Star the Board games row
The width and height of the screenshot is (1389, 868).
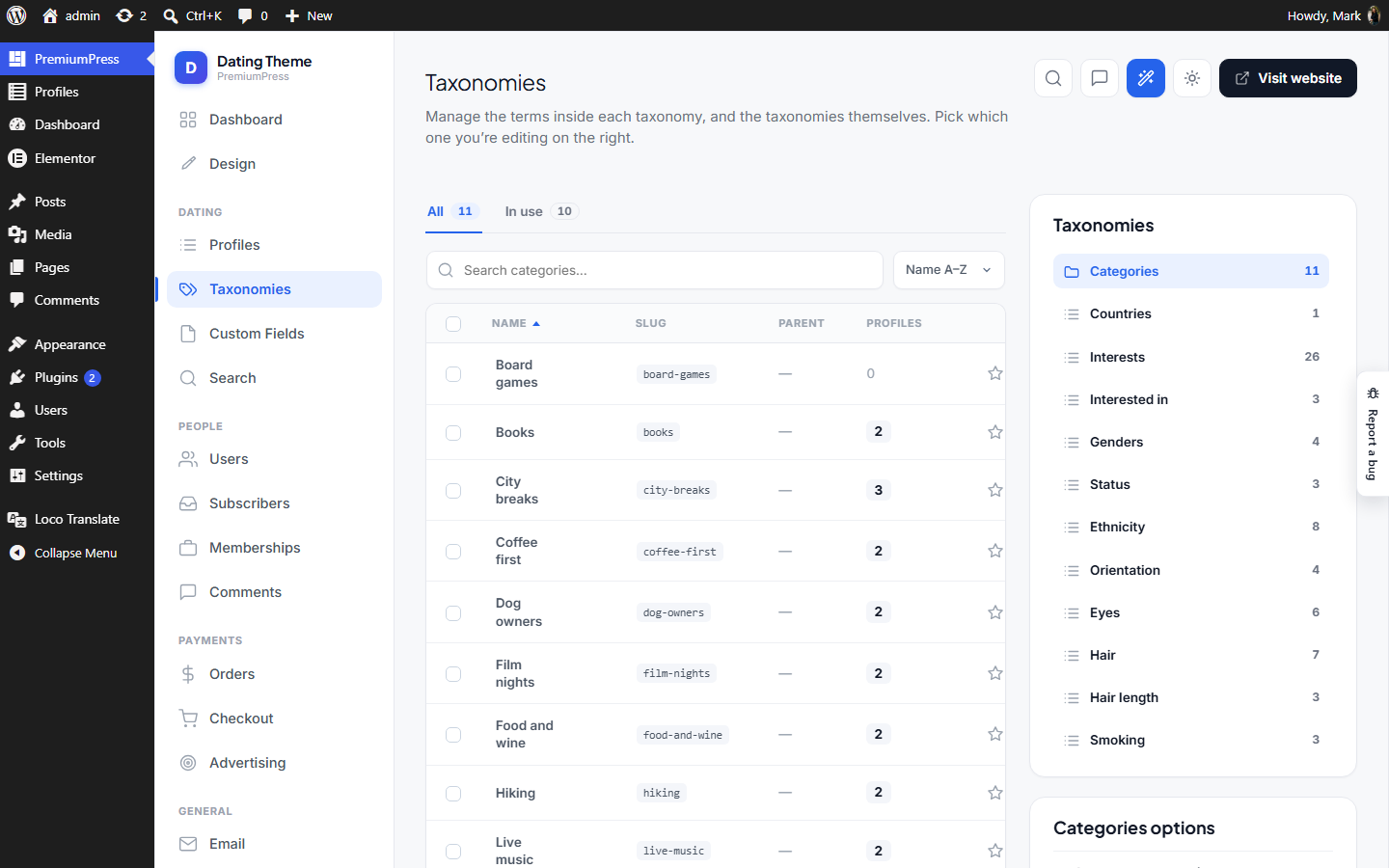click(995, 373)
